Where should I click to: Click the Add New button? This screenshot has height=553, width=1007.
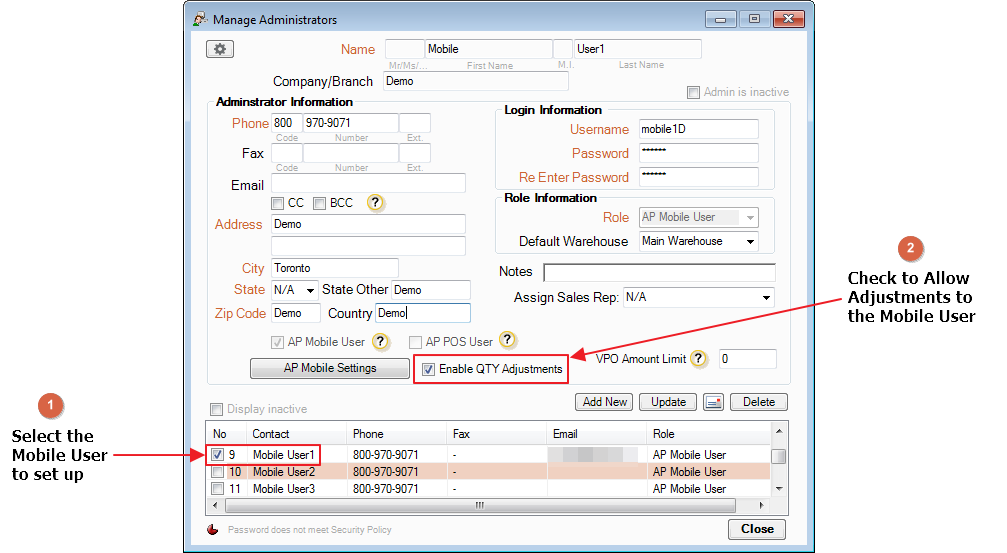click(x=605, y=402)
